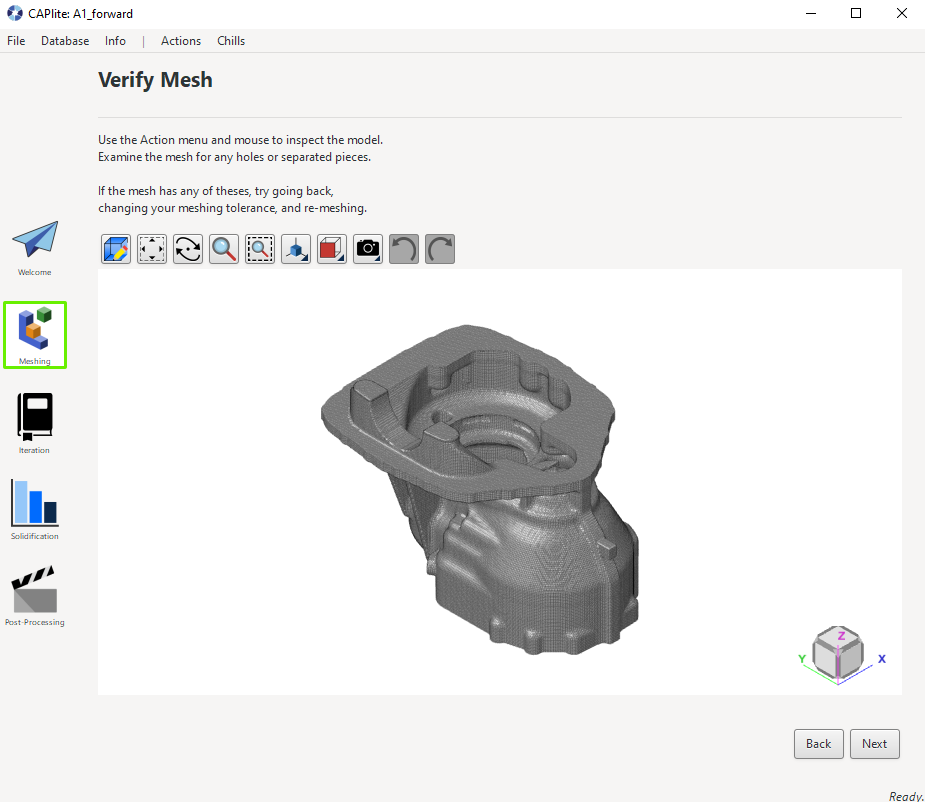The image size is (925, 802).
Task: Open the Info menu
Action: (x=115, y=41)
